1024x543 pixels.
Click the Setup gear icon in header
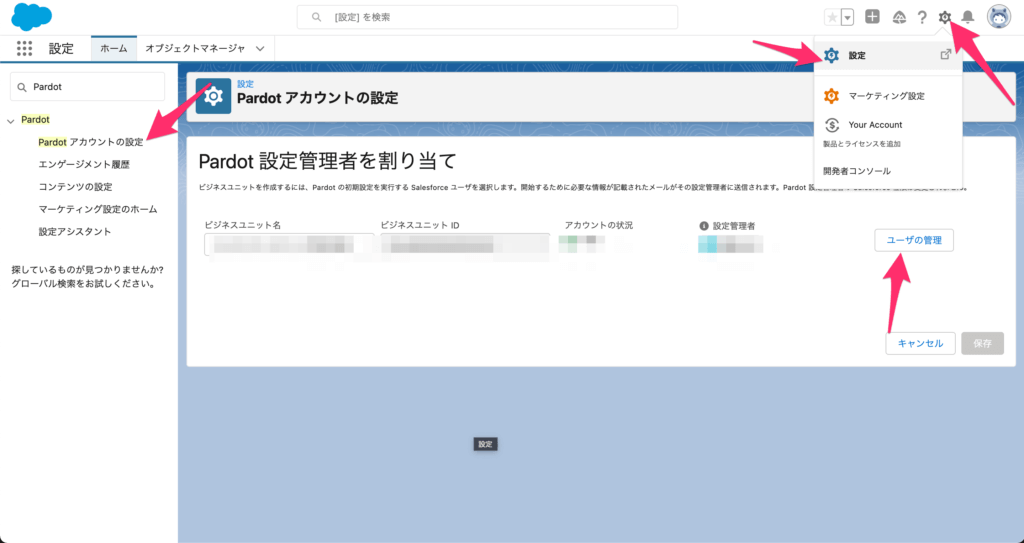[945, 18]
